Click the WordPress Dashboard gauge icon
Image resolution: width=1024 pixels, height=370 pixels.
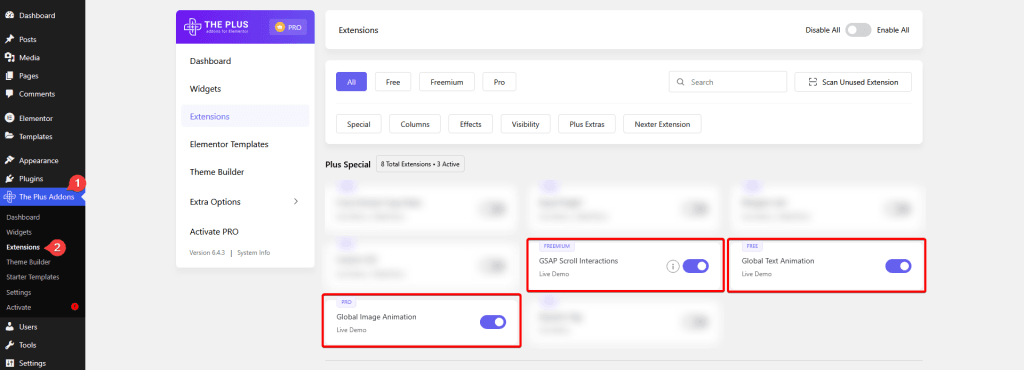click(9, 15)
